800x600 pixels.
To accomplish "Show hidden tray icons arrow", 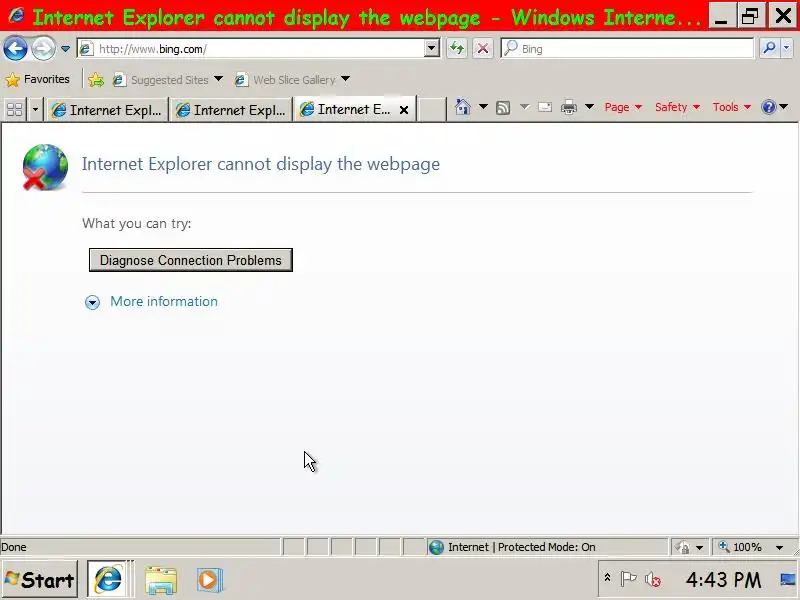I will click(607, 578).
